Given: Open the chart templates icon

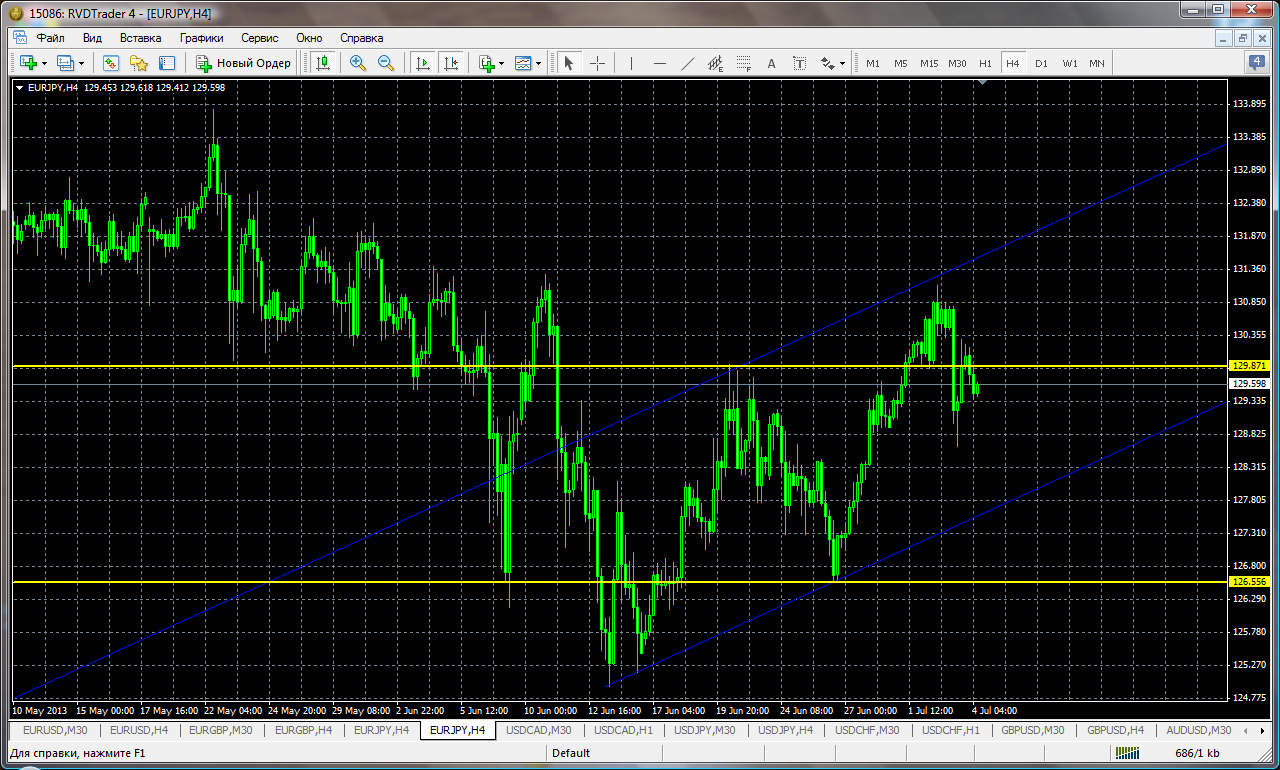Looking at the screenshot, I should coord(523,63).
